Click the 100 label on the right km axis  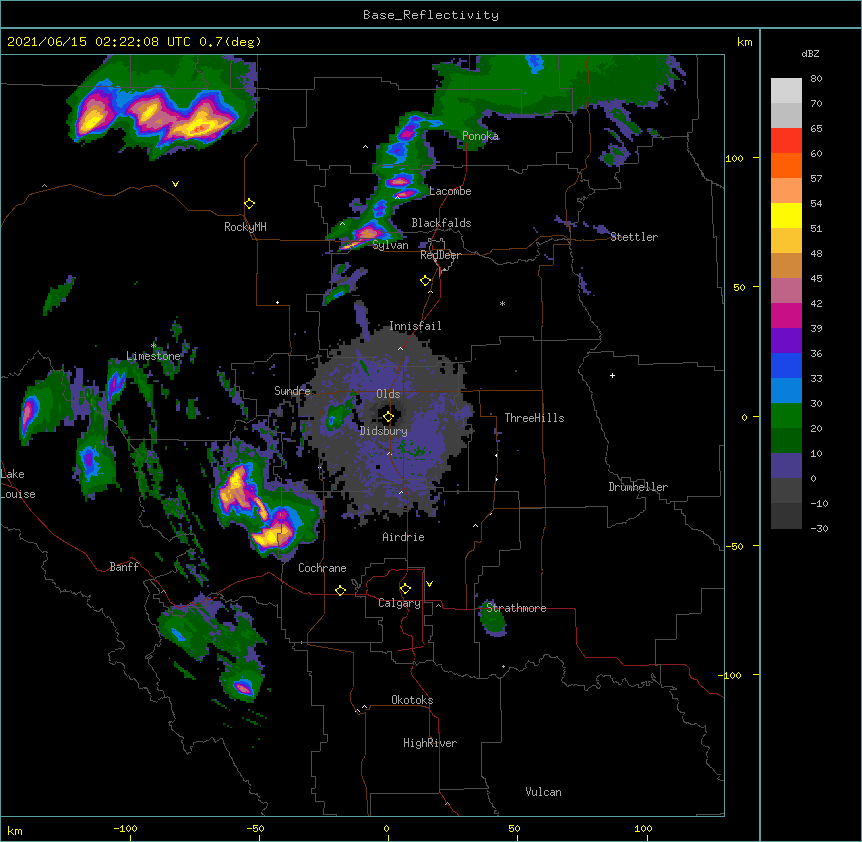[x=734, y=158]
